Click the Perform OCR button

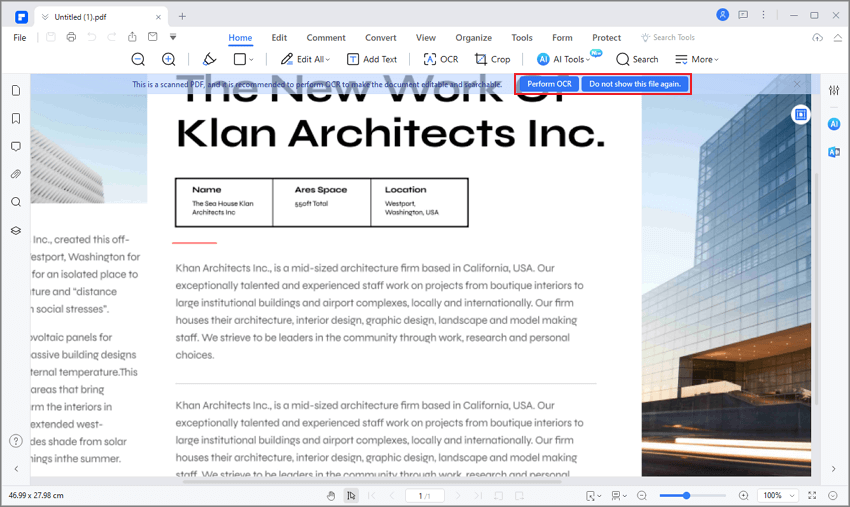549,84
